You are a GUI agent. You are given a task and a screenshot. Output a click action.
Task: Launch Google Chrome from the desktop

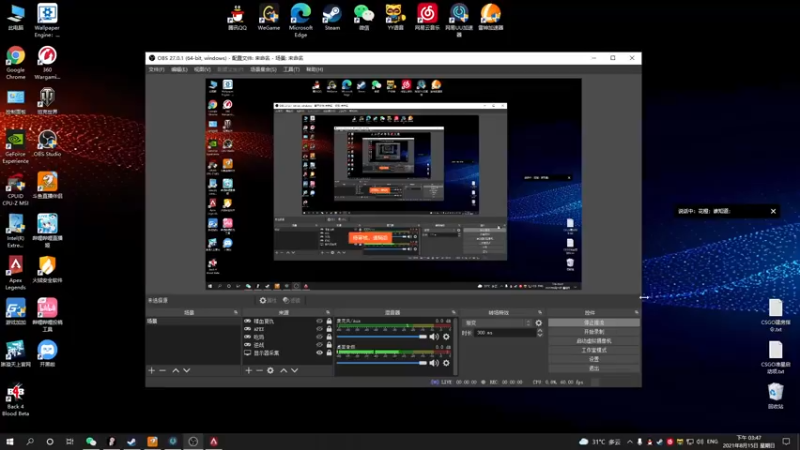click(x=15, y=63)
